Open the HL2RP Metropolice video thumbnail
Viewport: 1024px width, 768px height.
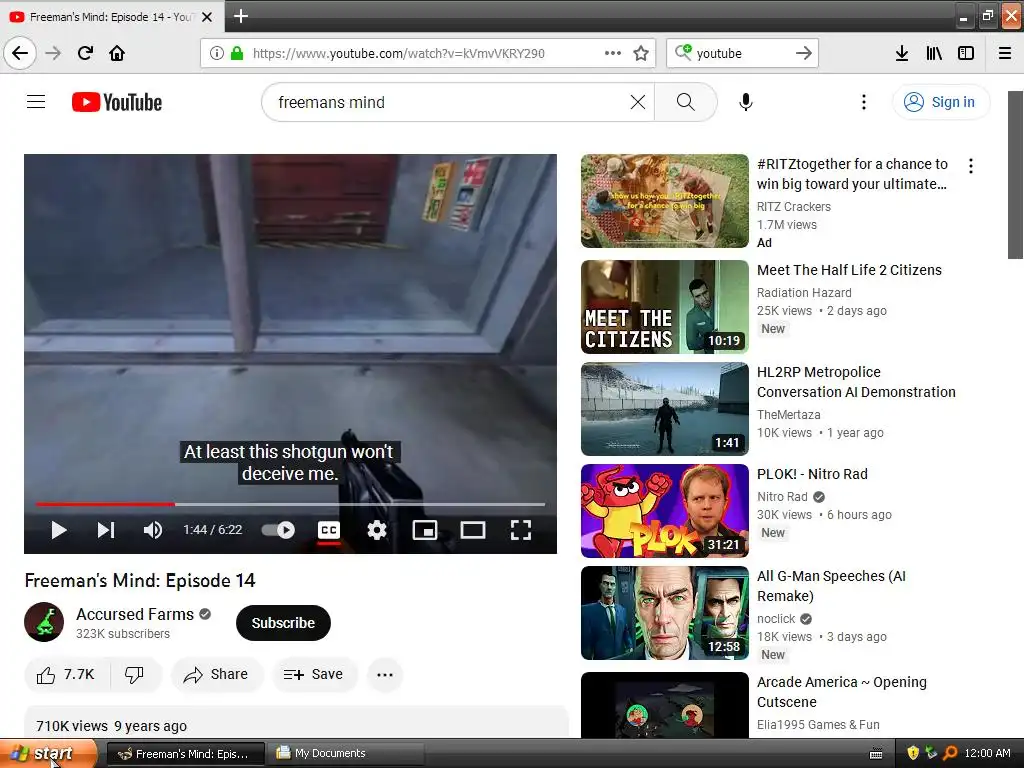(665, 409)
